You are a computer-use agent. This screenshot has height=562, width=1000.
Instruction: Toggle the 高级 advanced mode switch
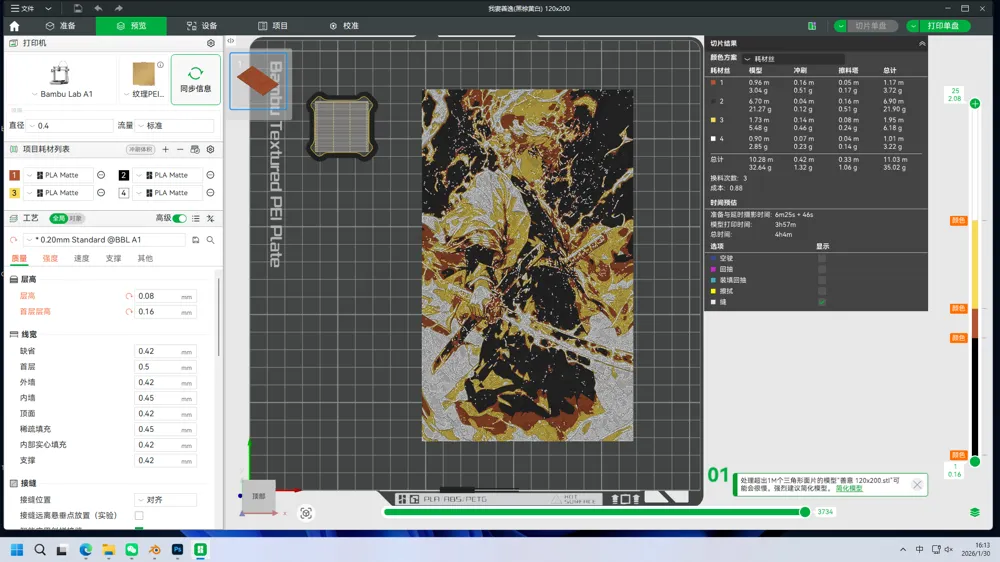(180, 218)
